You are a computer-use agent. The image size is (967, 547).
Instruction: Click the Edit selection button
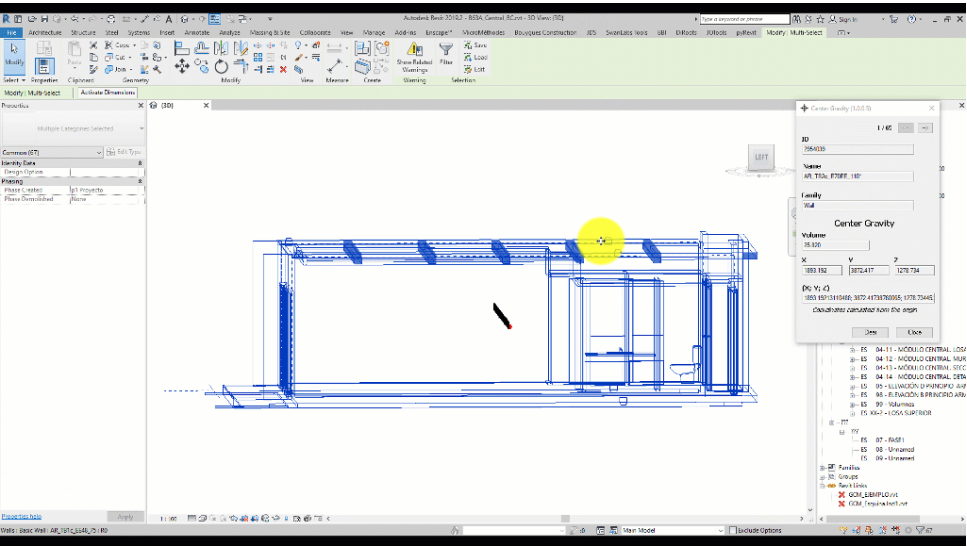pyautogui.click(x=475, y=70)
